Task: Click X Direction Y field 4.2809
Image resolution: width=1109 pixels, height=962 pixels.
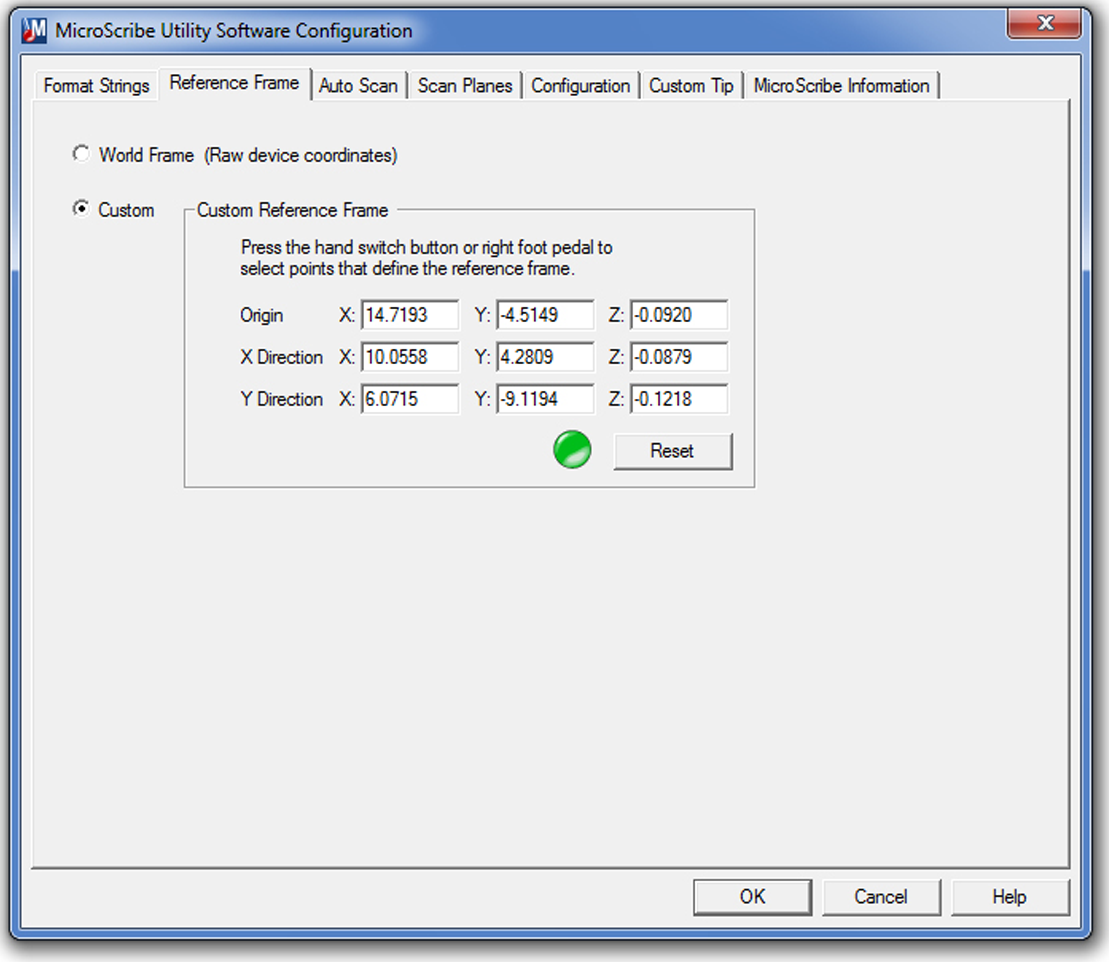Action: click(545, 357)
